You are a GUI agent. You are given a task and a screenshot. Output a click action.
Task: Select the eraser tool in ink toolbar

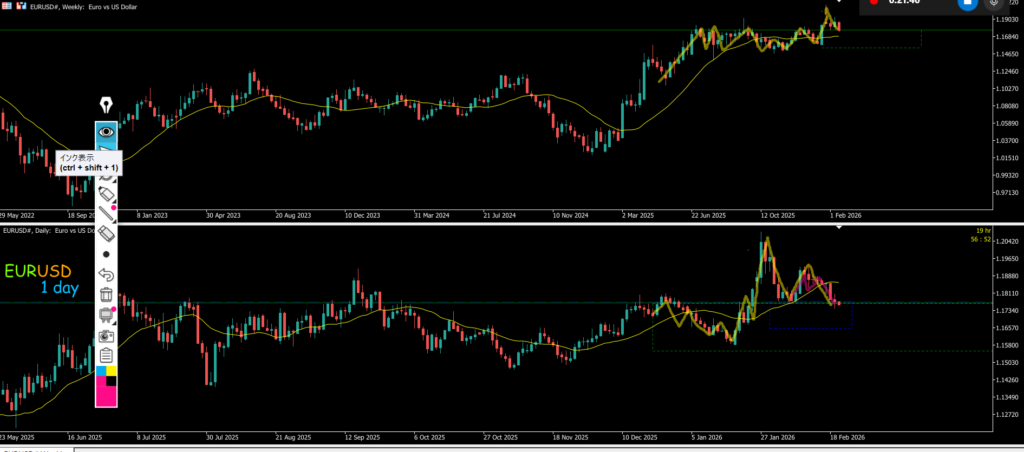[106, 233]
